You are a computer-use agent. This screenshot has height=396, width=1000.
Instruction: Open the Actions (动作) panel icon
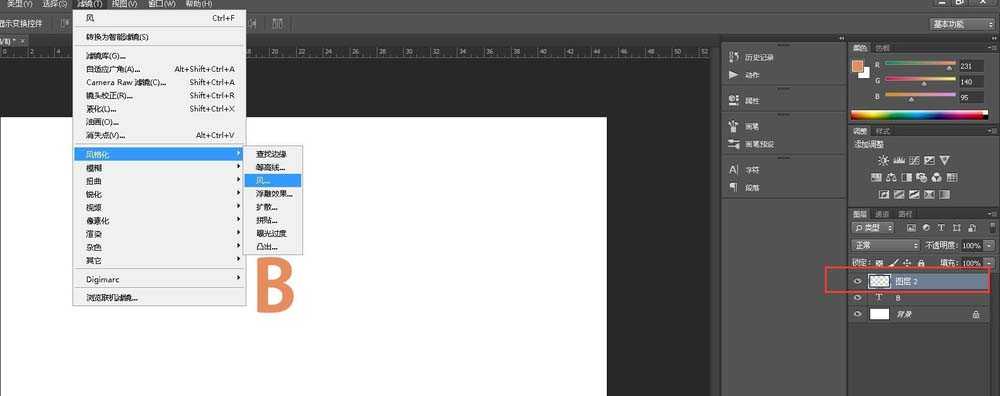pyautogui.click(x=733, y=75)
